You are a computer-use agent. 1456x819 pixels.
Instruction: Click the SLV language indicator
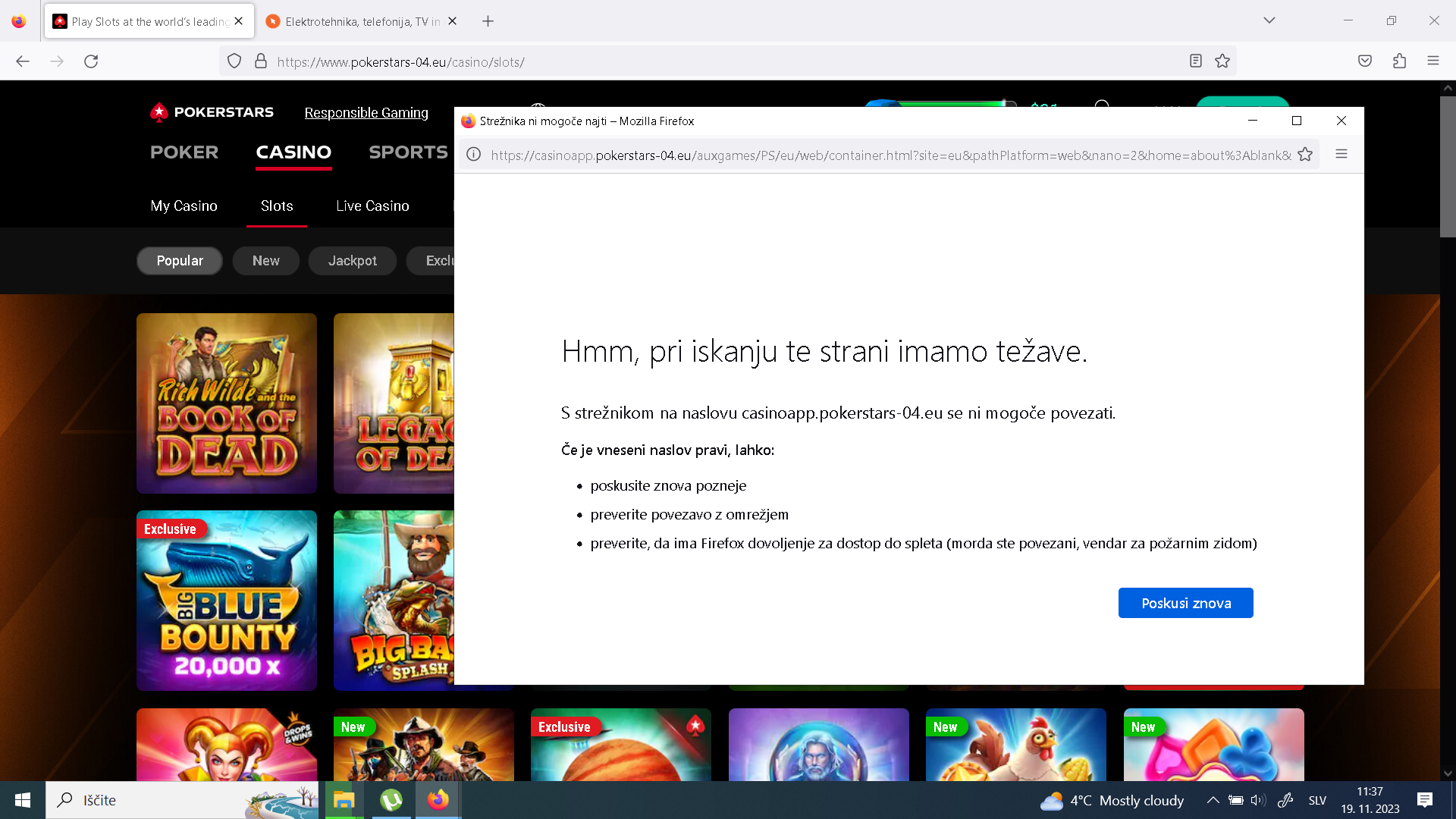tap(1317, 800)
